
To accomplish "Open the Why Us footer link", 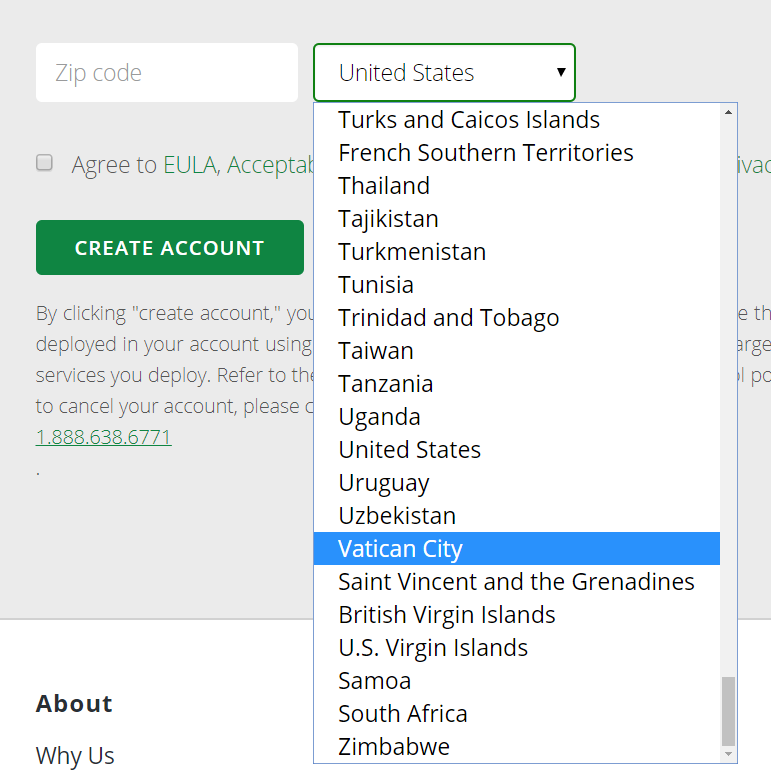I will [75, 755].
